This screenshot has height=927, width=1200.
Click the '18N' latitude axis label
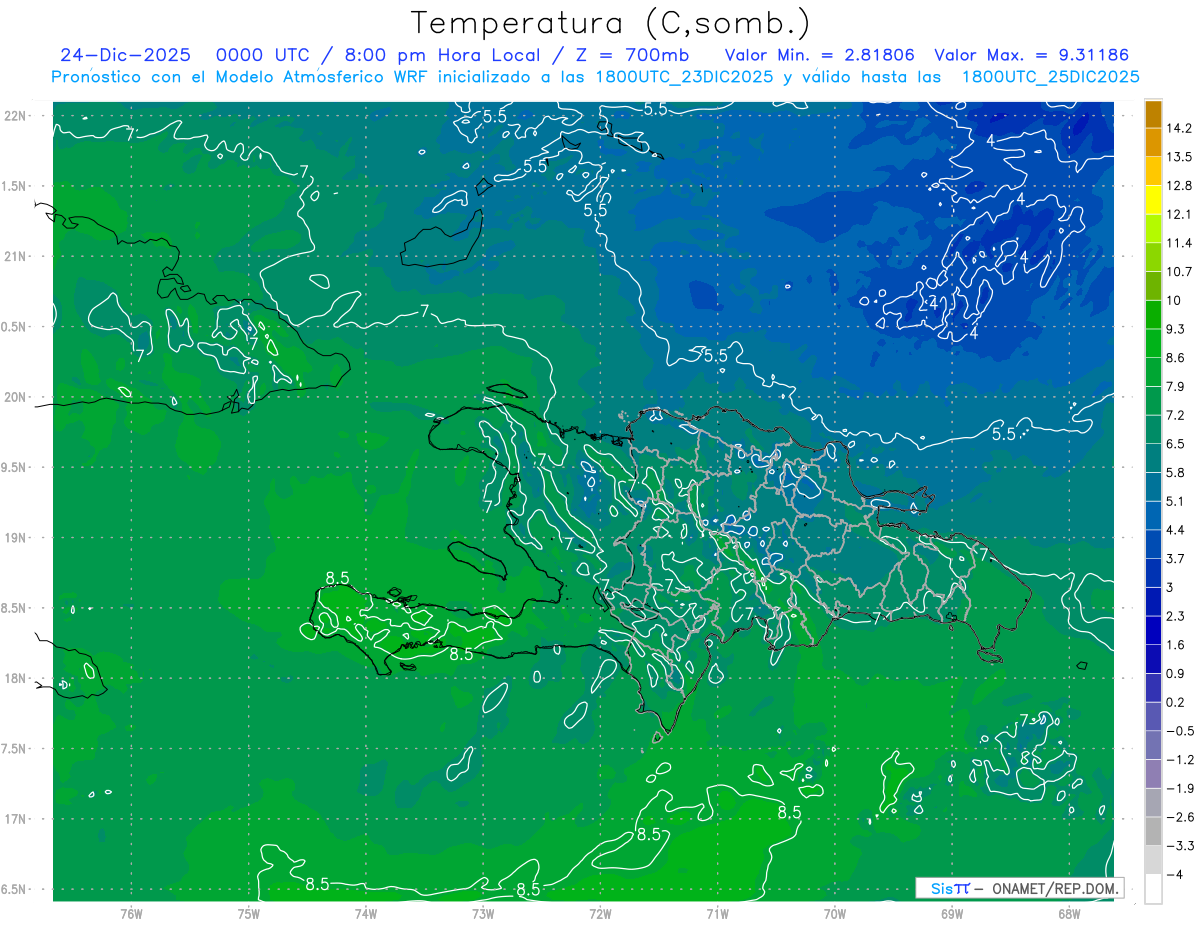tap(16, 679)
